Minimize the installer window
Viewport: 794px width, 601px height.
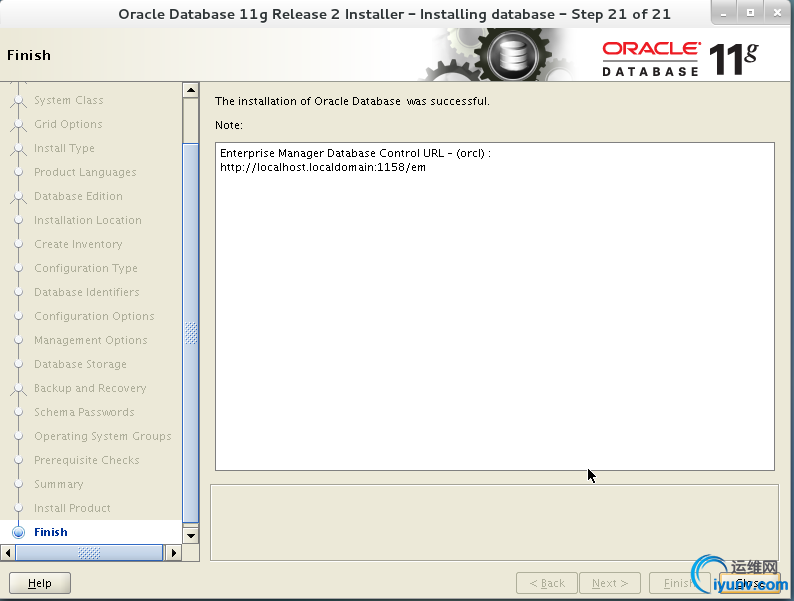[723, 13]
